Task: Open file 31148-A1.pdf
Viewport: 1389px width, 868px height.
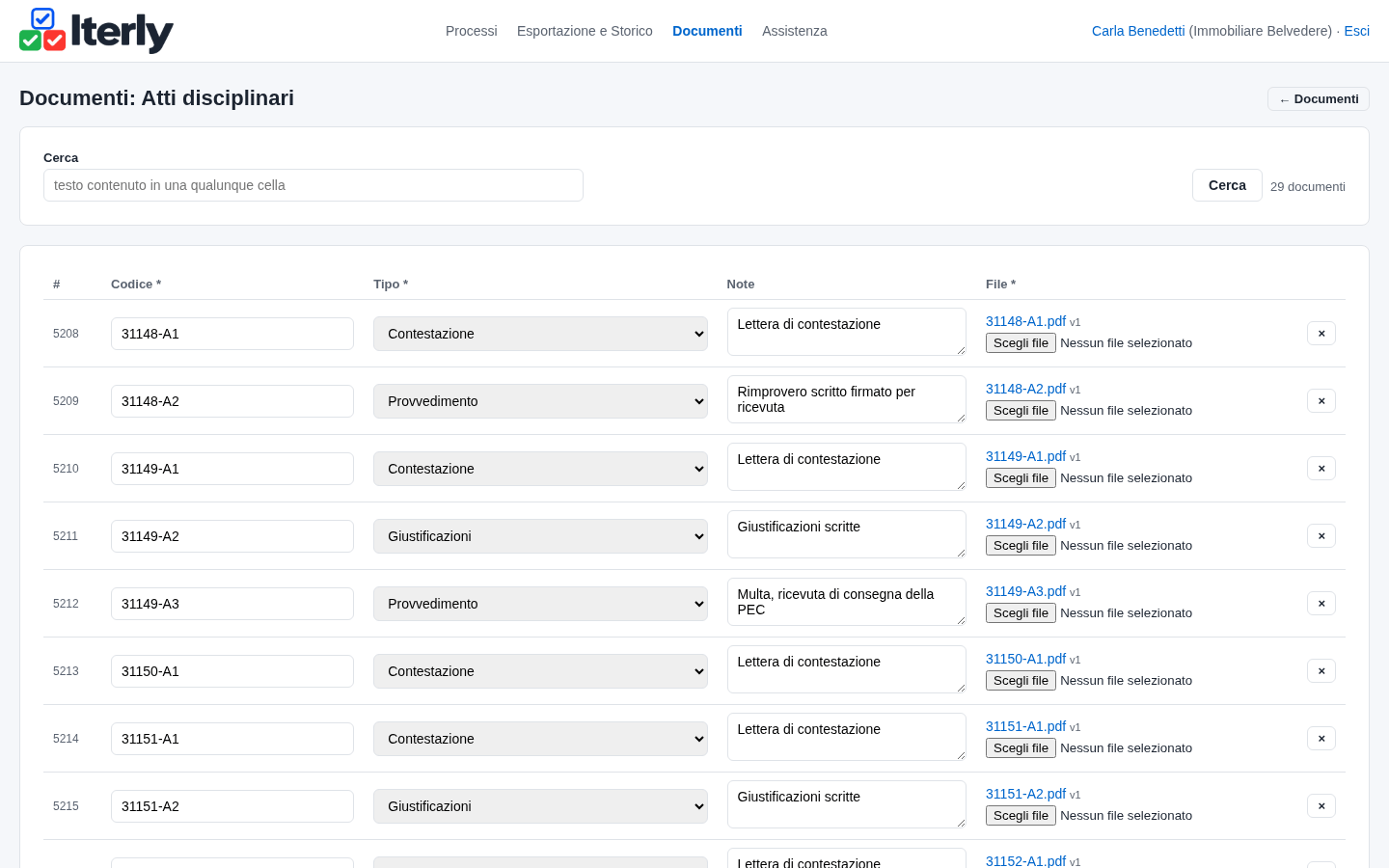Action: pyautogui.click(x=1025, y=321)
